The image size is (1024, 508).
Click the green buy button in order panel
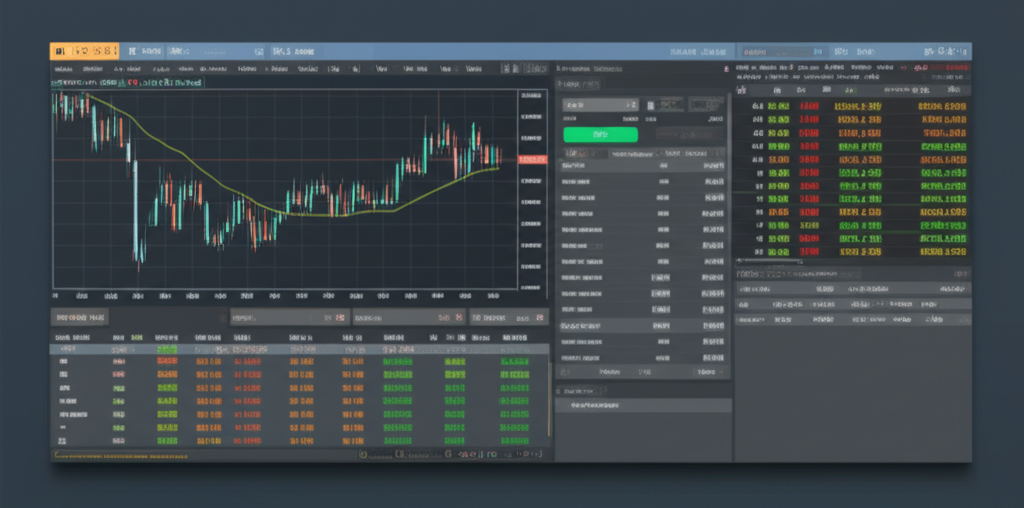(600, 133)
